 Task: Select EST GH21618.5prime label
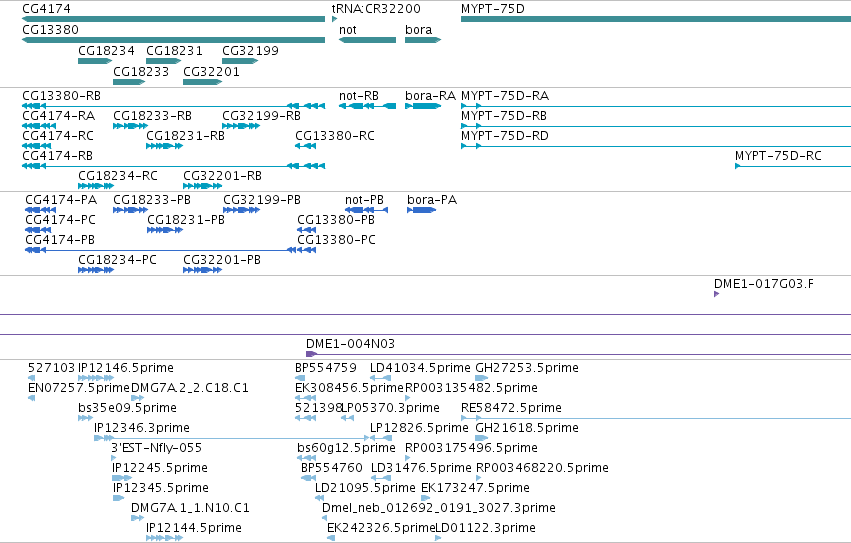click(527, 428)
